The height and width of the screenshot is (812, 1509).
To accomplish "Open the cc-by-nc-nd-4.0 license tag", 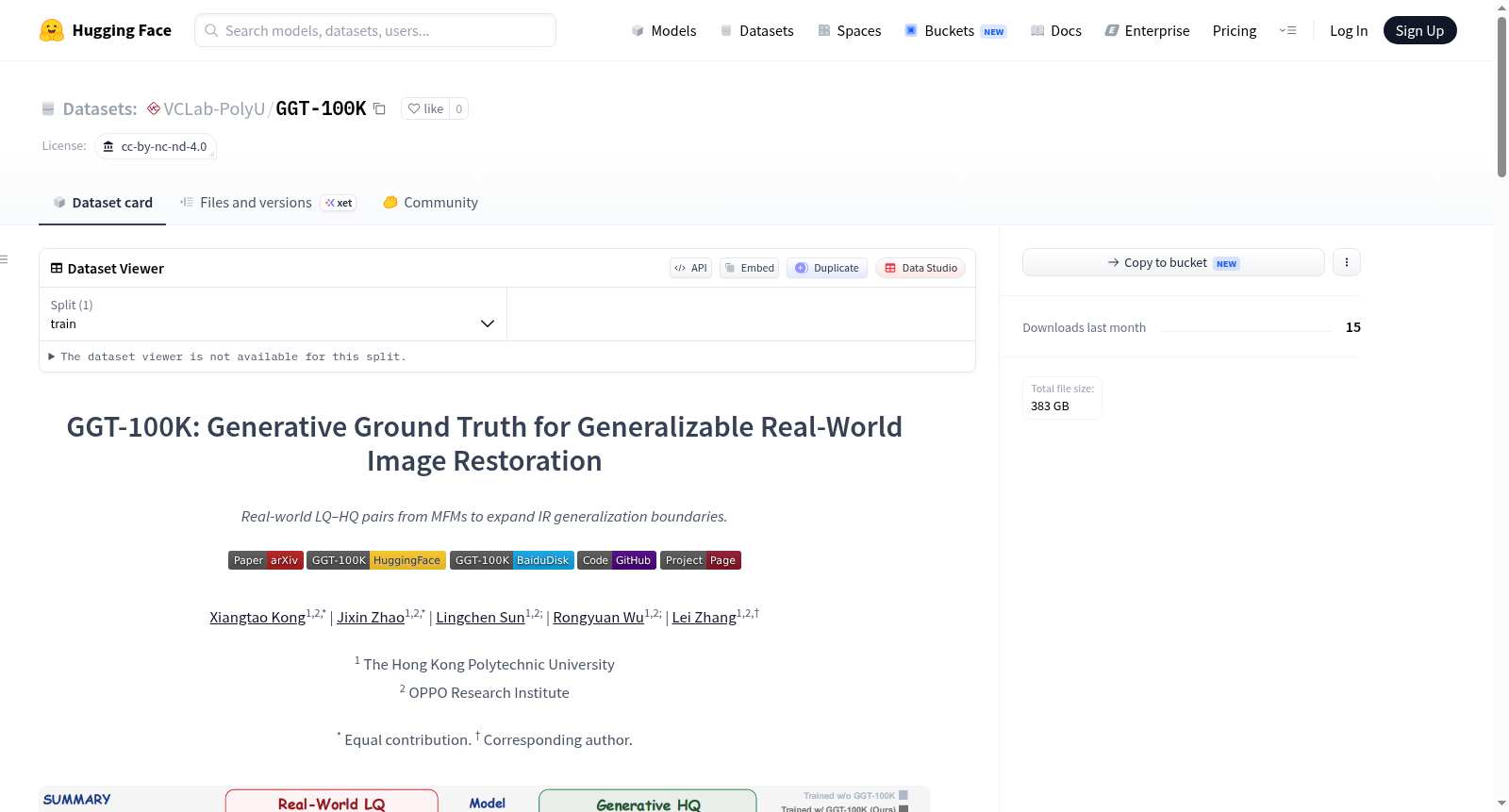I will (x=156, y=146).
